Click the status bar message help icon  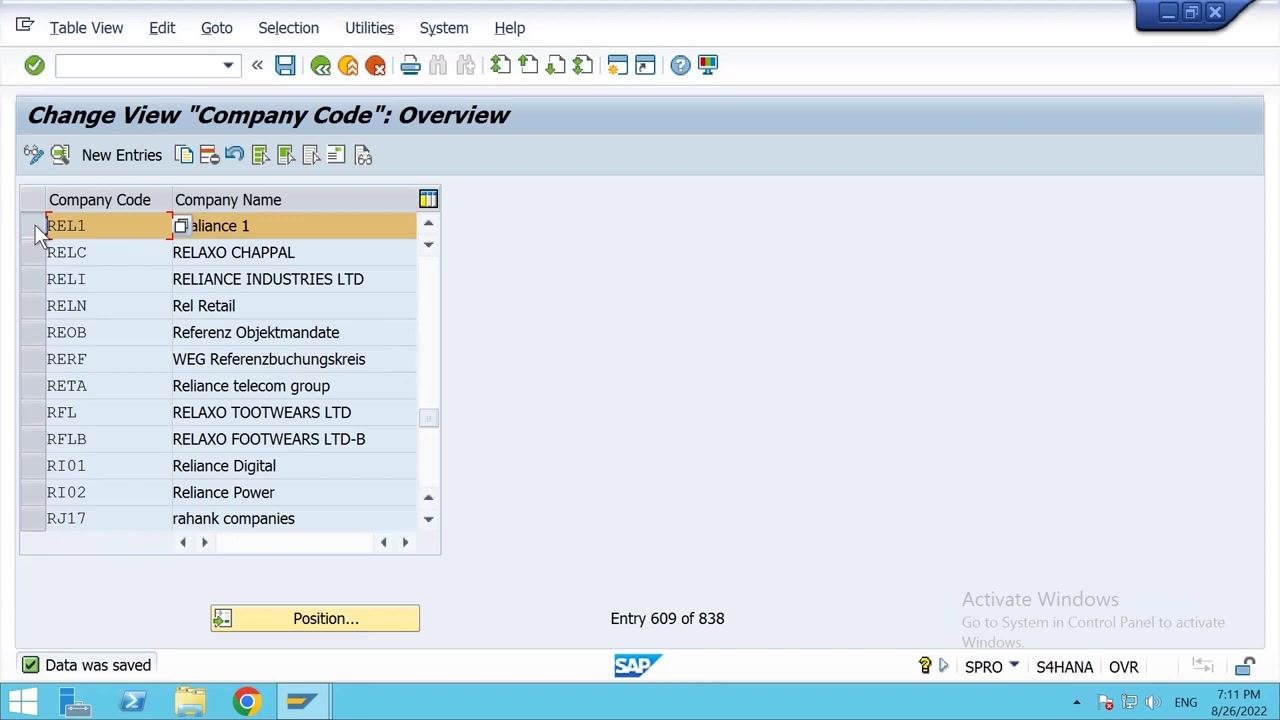[x=925, y=666]
